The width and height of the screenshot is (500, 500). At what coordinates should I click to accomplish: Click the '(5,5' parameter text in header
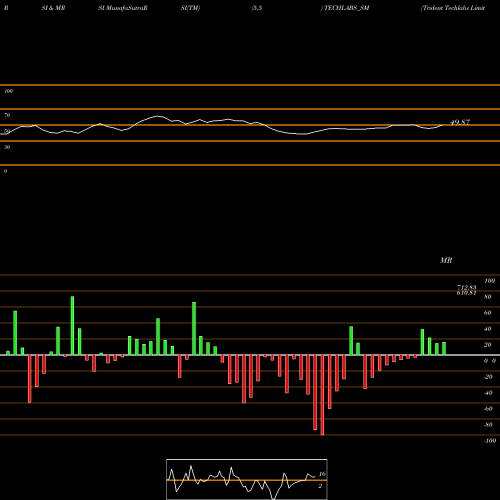pos(257,8)
